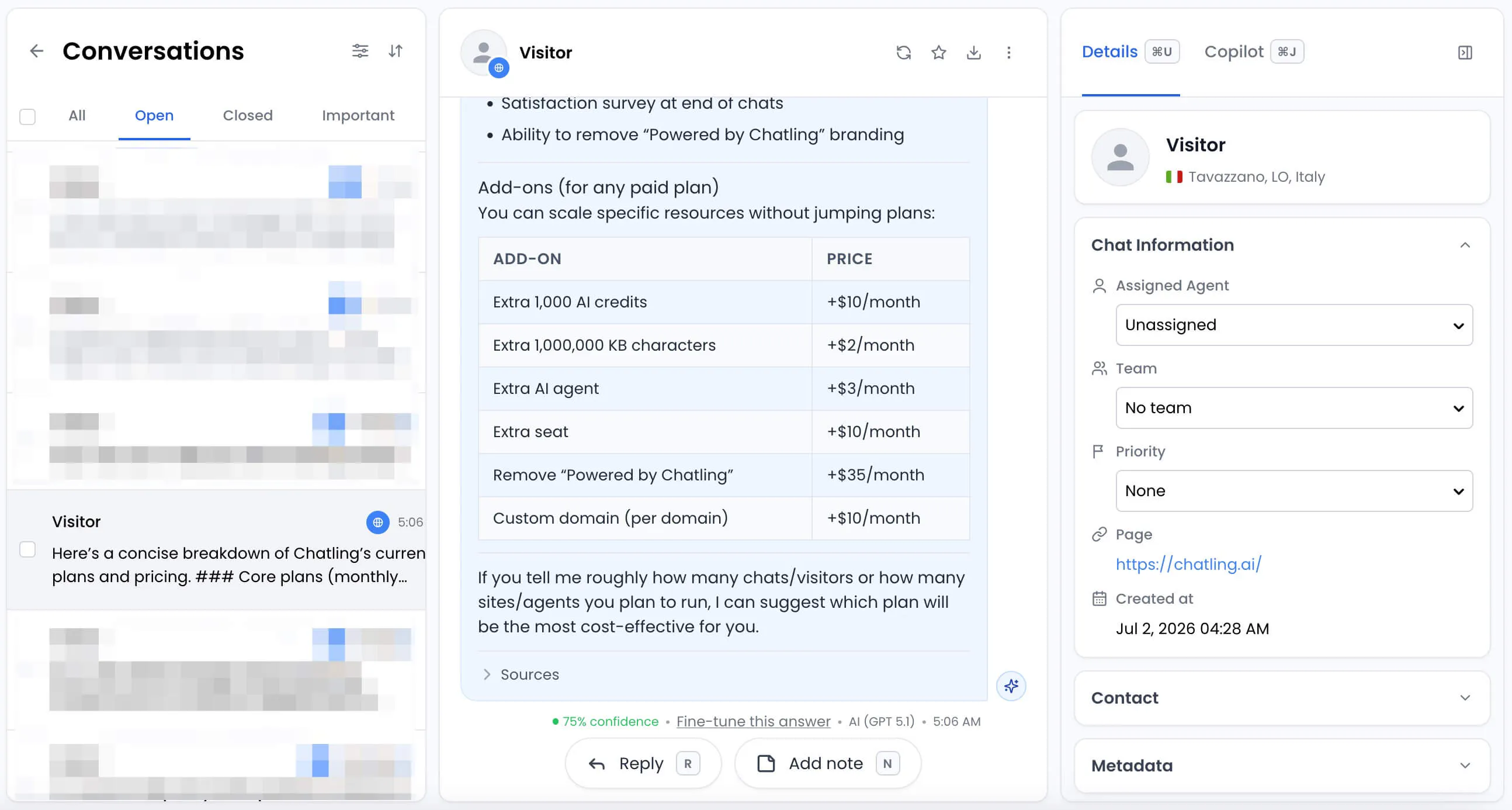
Task: Click the +$3/month price cell
Action: [x=890, y=389]
